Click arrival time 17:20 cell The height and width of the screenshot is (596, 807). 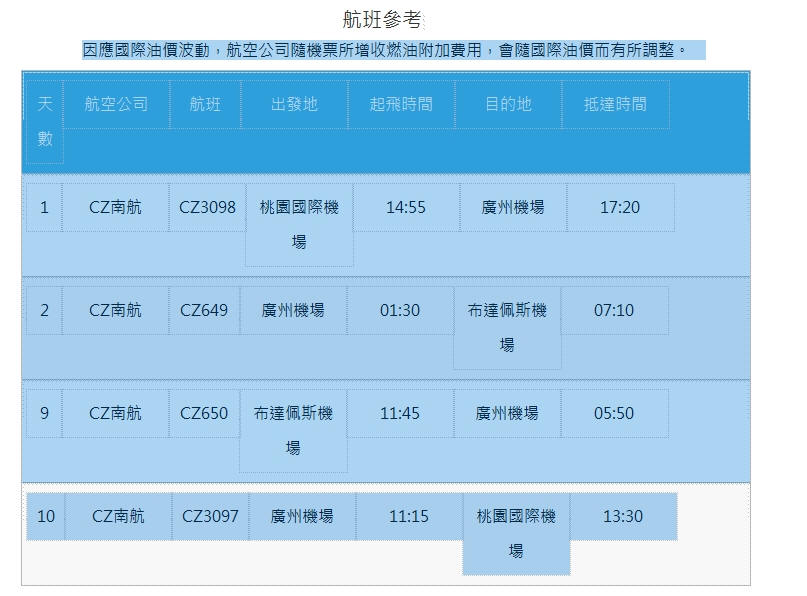620,207
